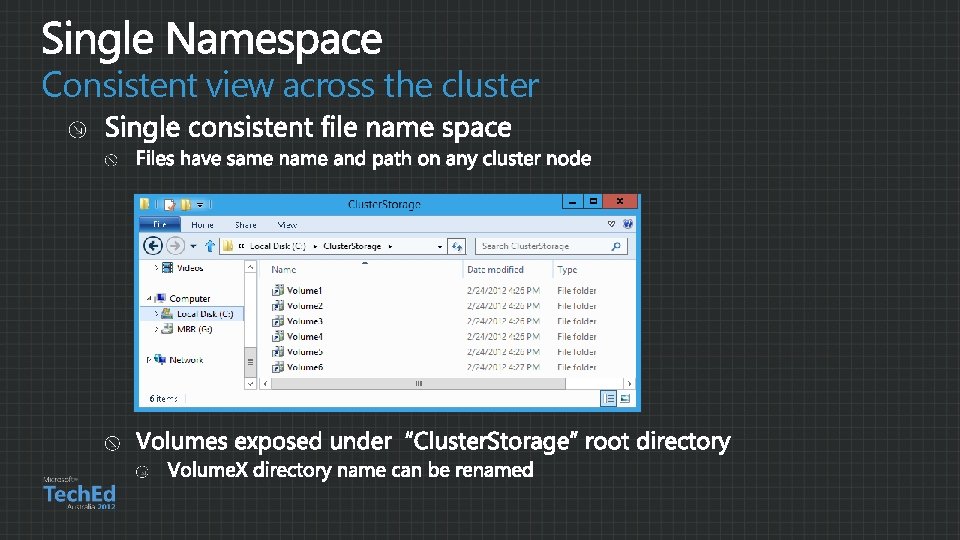Viewport: 960px width, 540px height.
Task: Click the Forward arrow button
Action: point(175,246)
